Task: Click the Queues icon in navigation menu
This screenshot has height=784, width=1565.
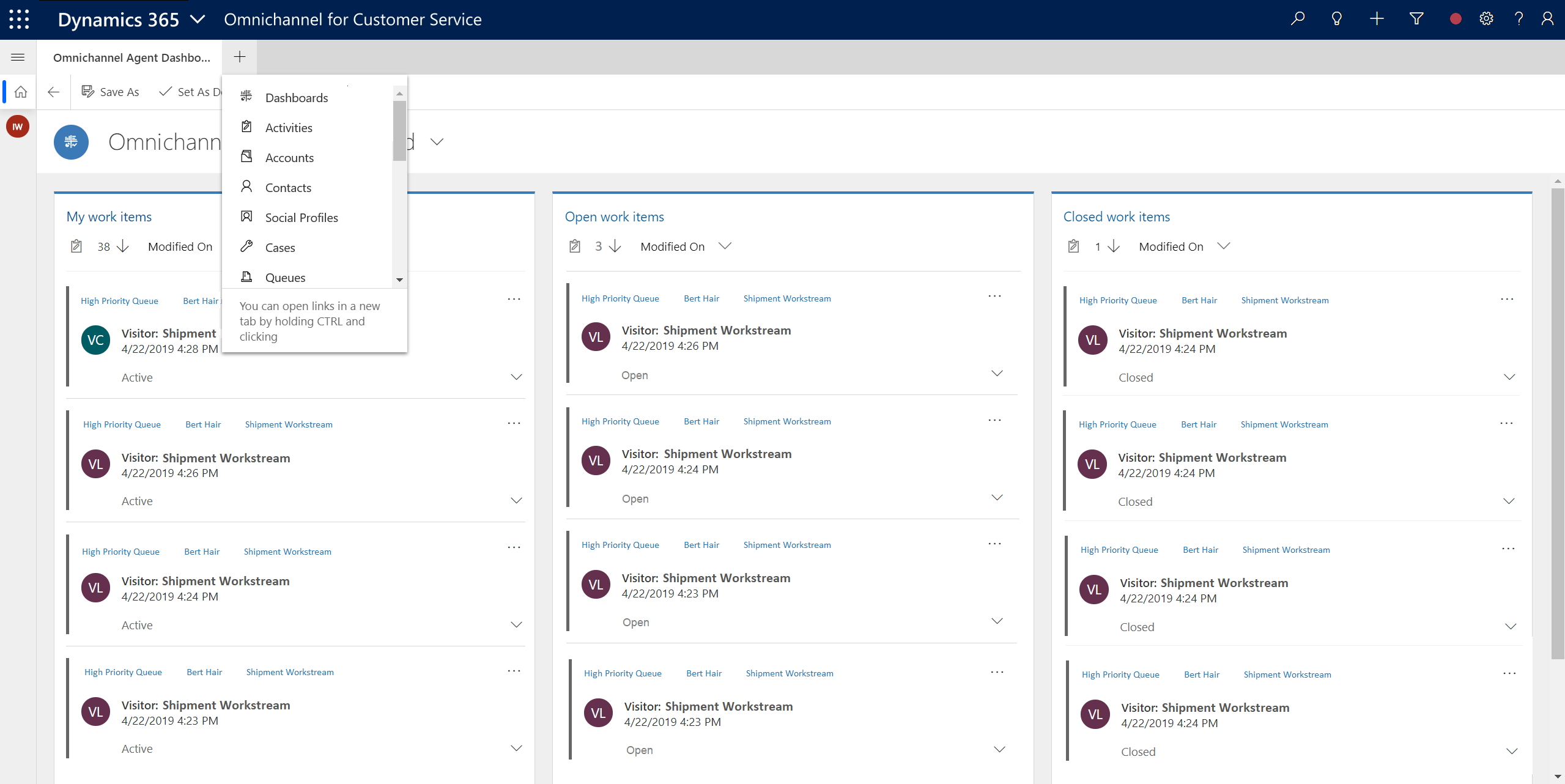Action: point(246,276)
